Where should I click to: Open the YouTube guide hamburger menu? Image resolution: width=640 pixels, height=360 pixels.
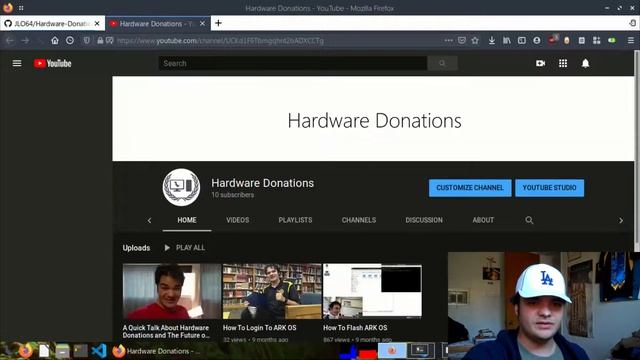tap(17, 63)
